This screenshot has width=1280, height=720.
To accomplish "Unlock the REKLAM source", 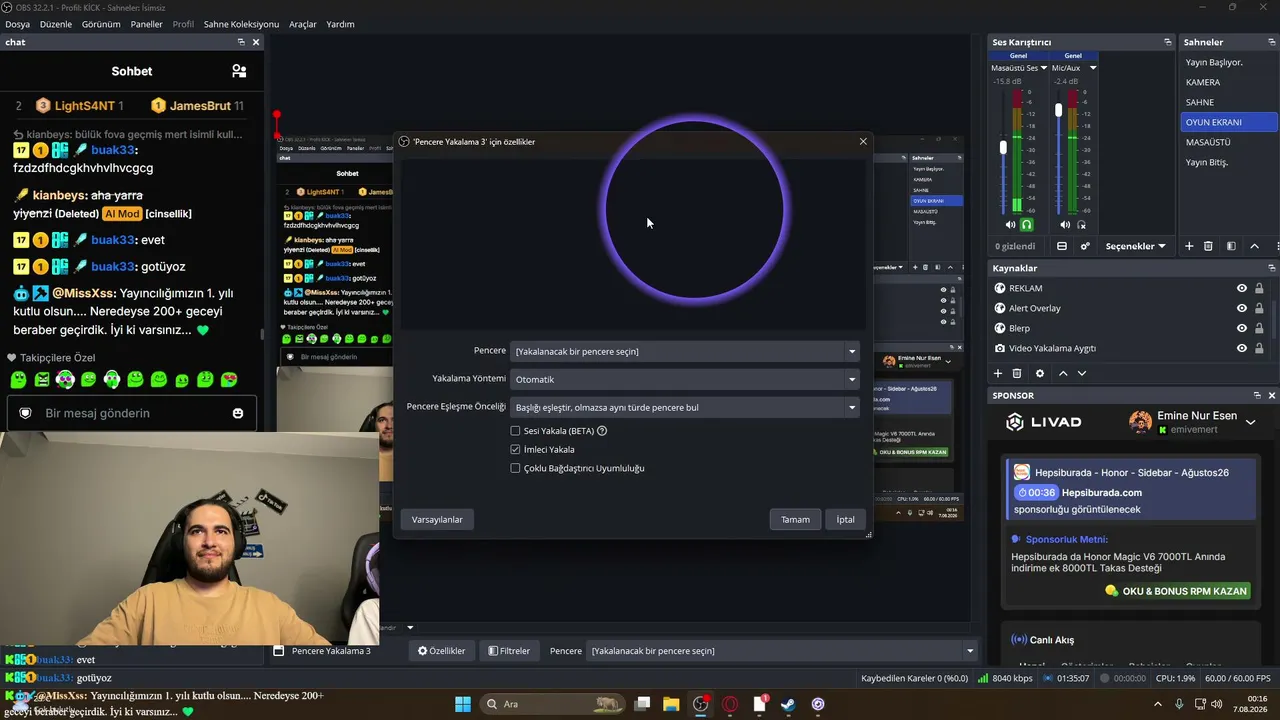I will 1259,288.
